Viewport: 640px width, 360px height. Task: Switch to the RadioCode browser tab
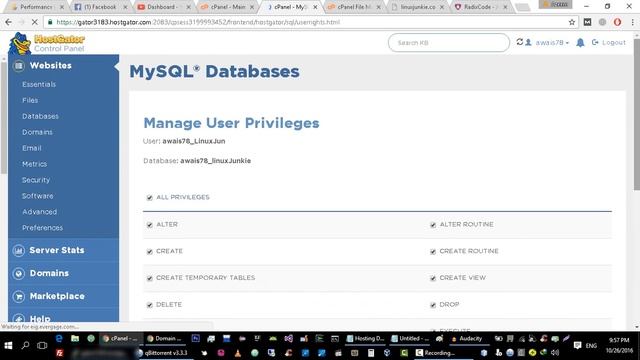click(x=481, y=7)
